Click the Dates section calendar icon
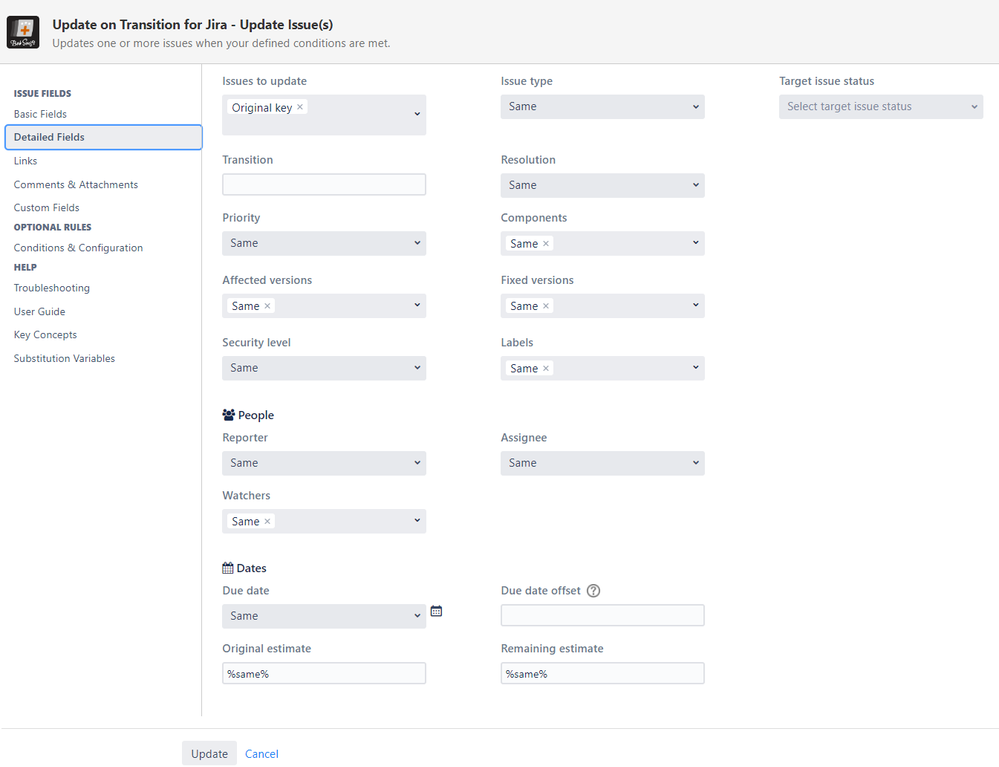 228,568
